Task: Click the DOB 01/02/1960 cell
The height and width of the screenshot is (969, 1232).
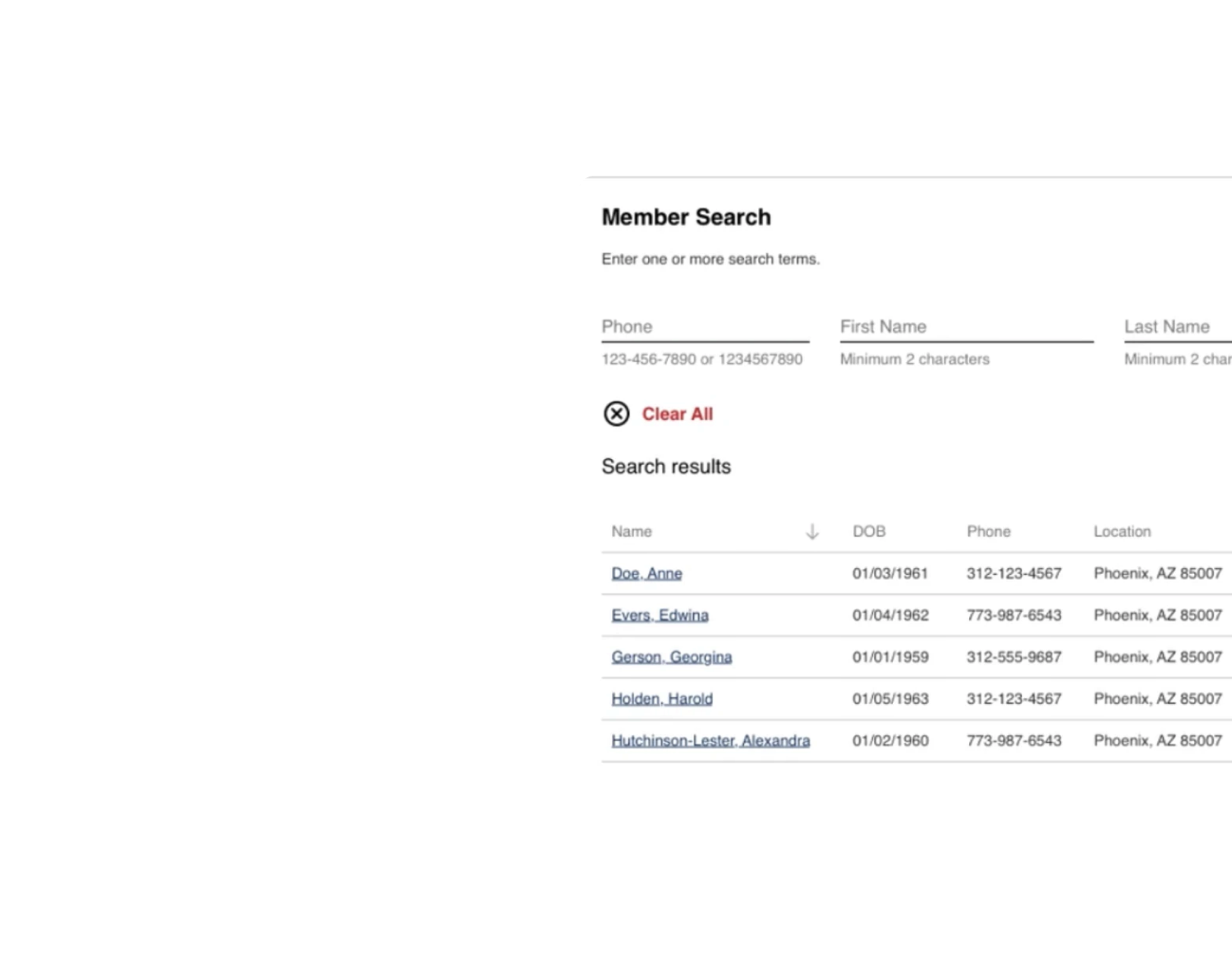Action: [890, 742]
